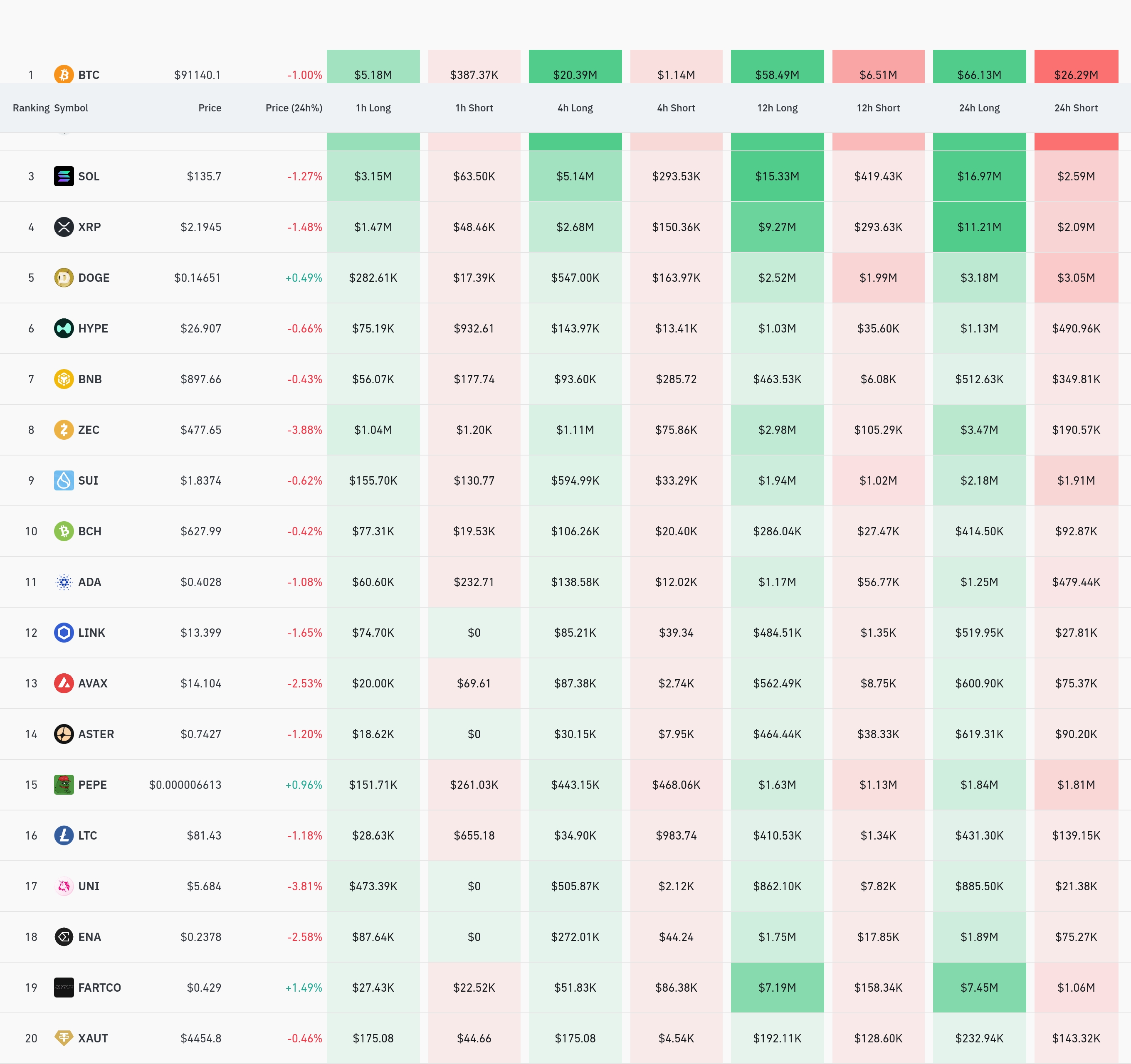This screenshot has height=1064, width=1131.
Task: Sort by the 12h Long column header
Action: [x=777, y=108]
